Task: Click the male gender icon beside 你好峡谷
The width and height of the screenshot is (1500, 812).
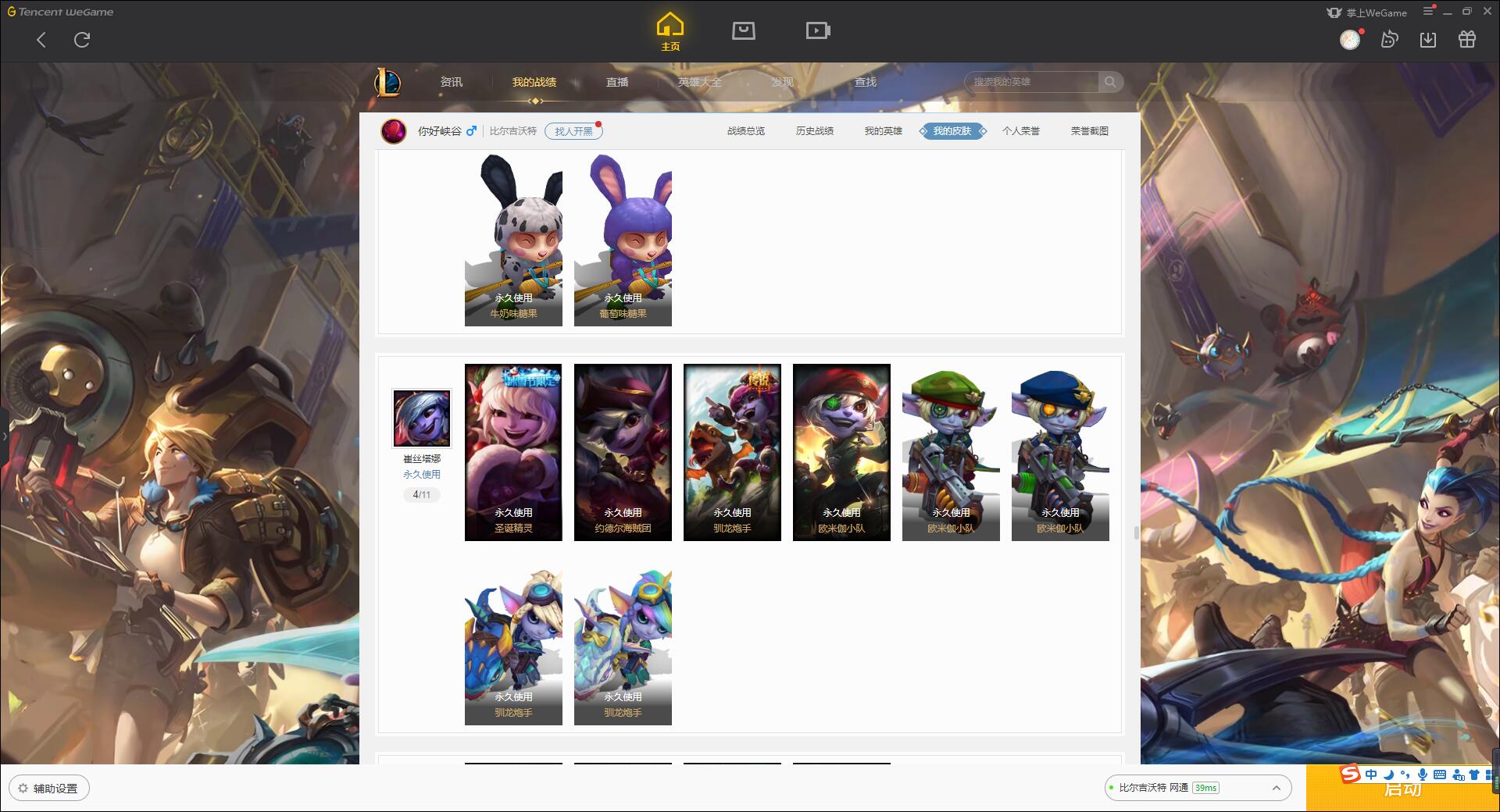Action: [471, 131]
